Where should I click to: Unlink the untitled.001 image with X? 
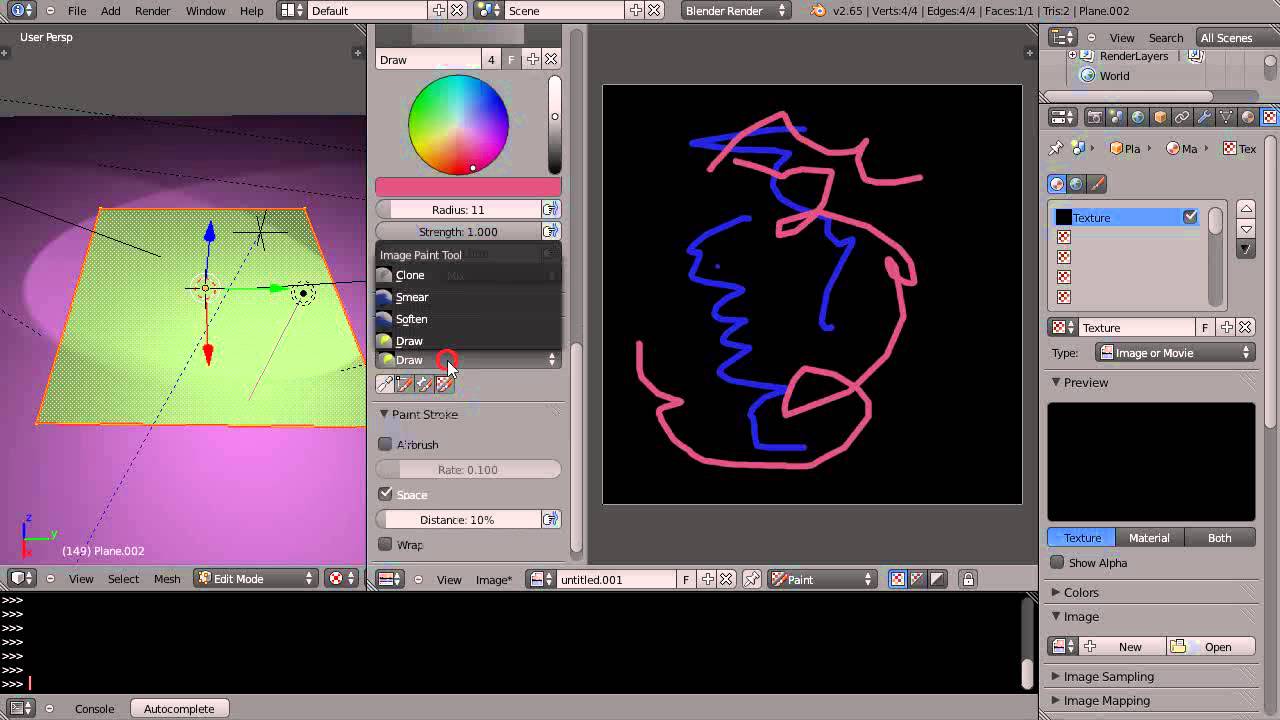point(727,579)
